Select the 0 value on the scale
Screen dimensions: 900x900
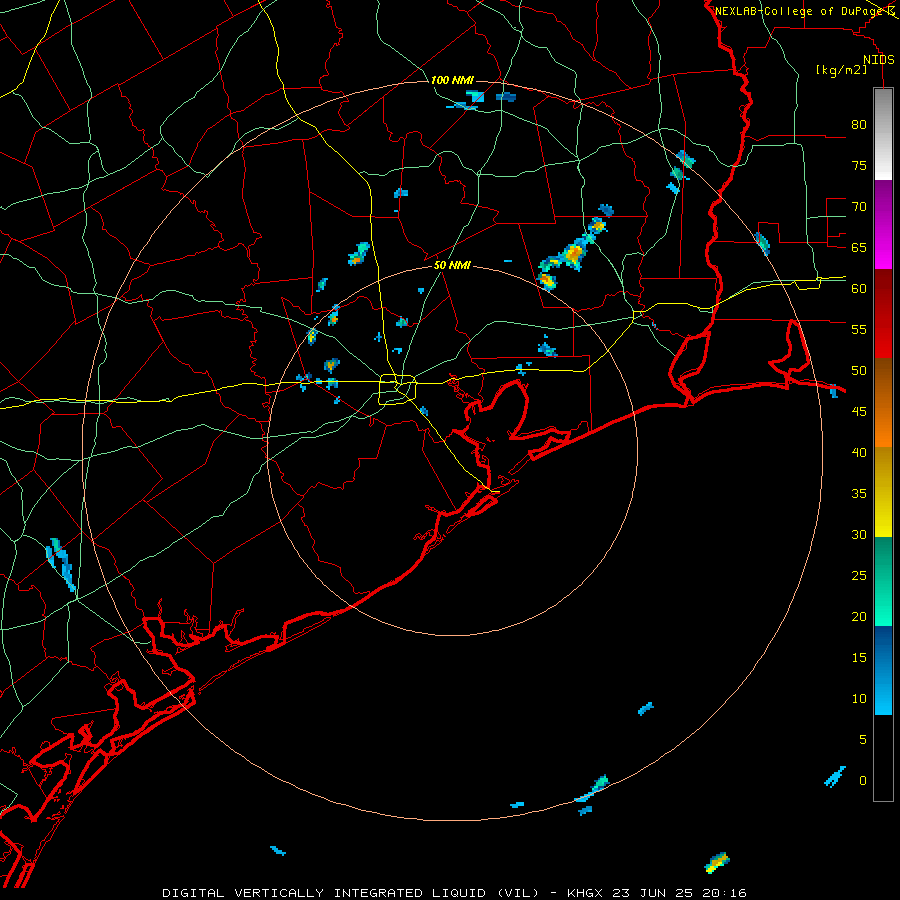(x=863, y=781)
